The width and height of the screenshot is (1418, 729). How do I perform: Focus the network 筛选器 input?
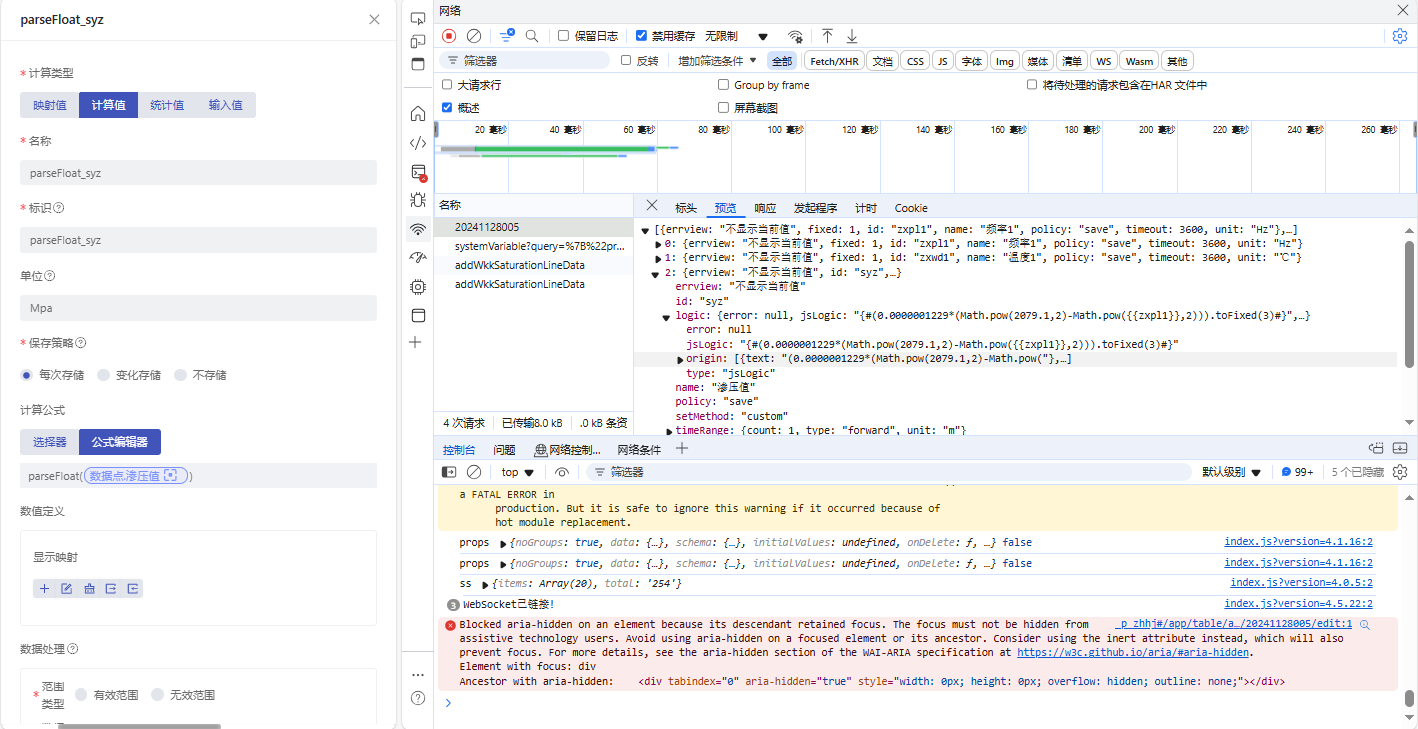[524, 61]
